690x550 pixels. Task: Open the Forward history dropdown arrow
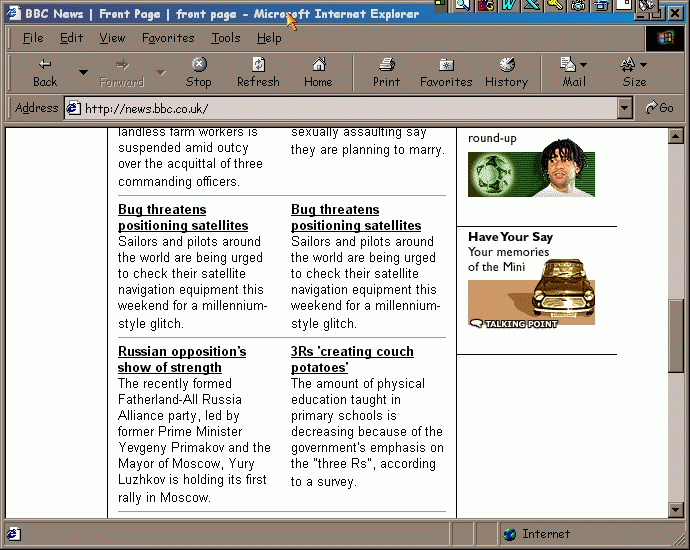(x=161, y=73)
